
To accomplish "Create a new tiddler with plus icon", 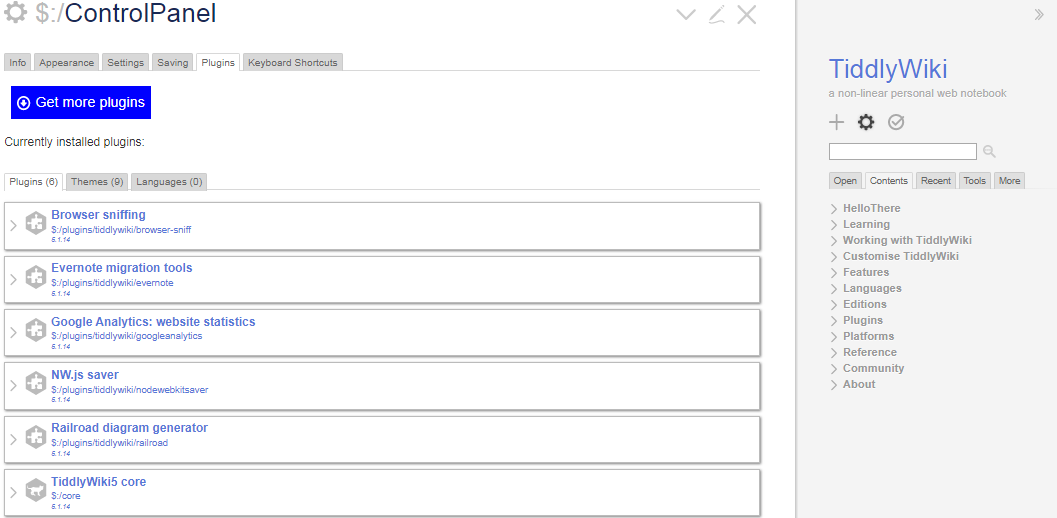I will pos(837,122).
